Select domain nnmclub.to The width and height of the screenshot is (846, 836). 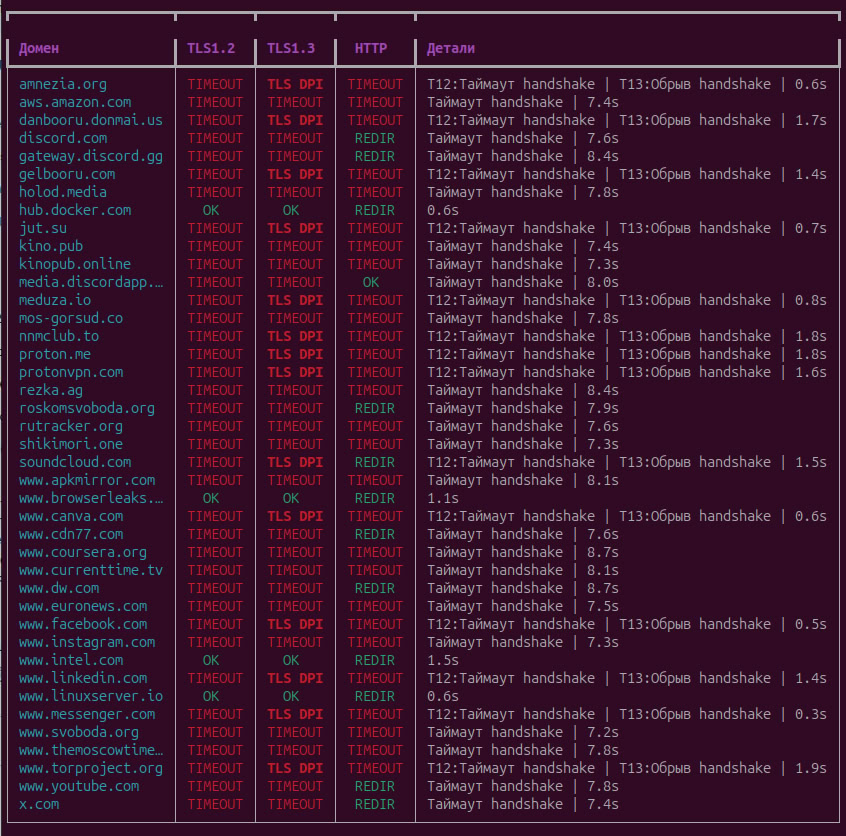[x=59, y=336]
